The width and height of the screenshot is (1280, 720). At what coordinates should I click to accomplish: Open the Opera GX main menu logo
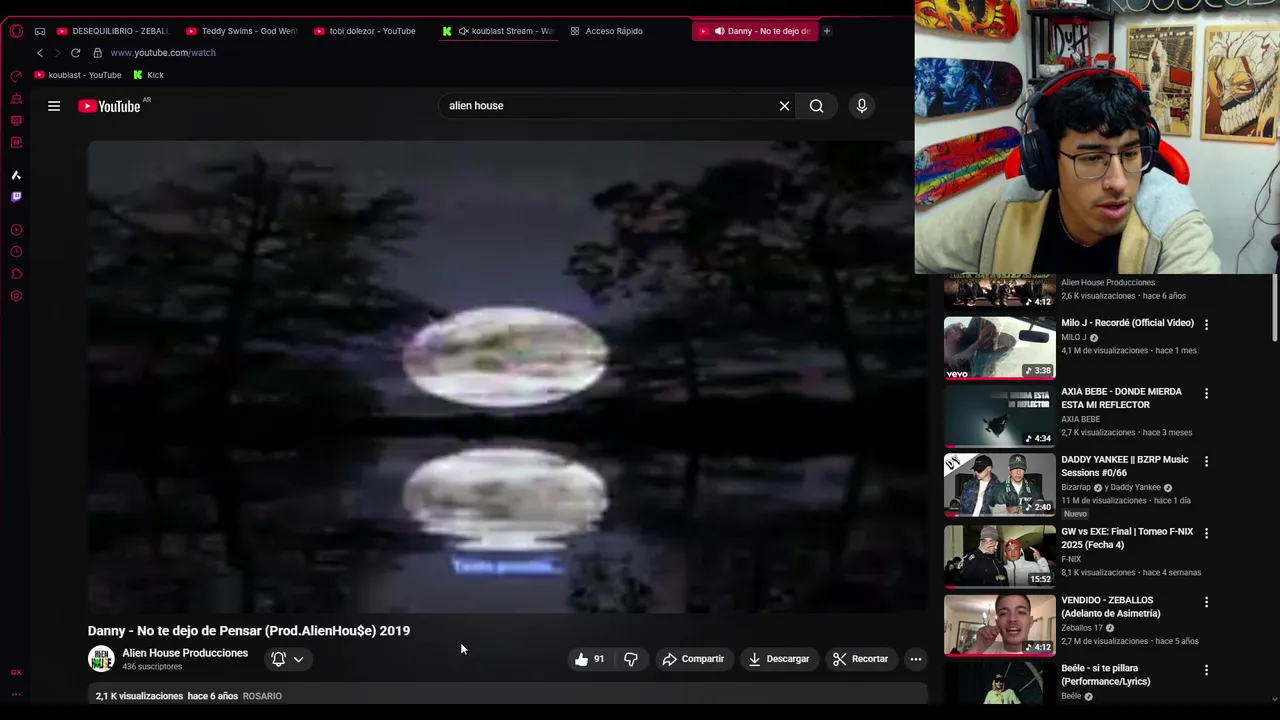coord(16,31)
